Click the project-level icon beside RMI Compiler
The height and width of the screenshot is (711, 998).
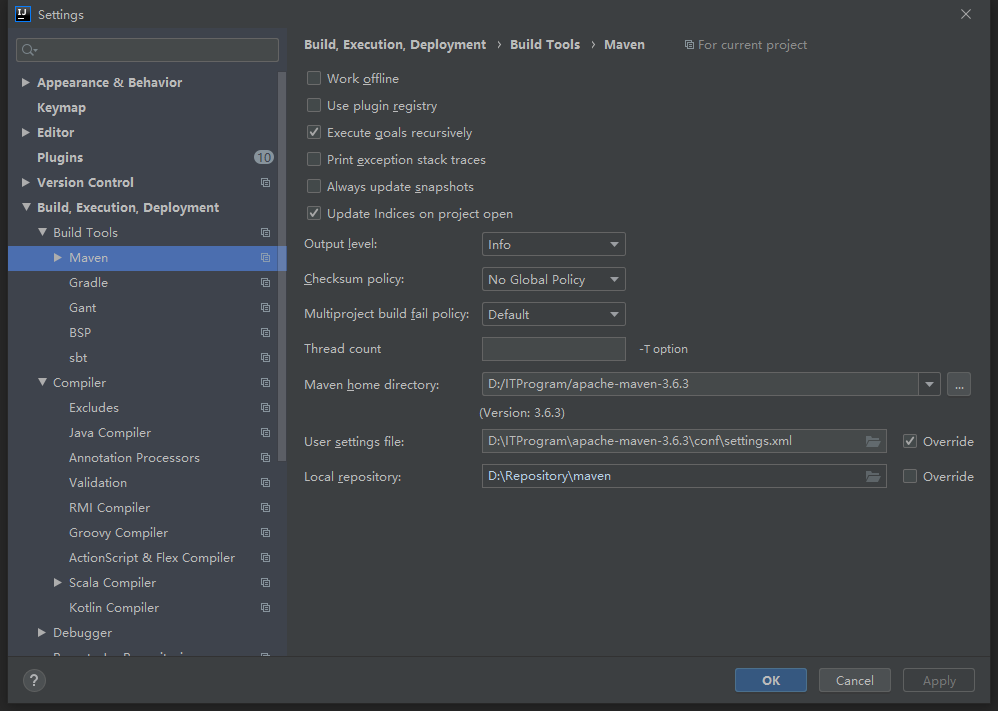click(x=265, y=508)
